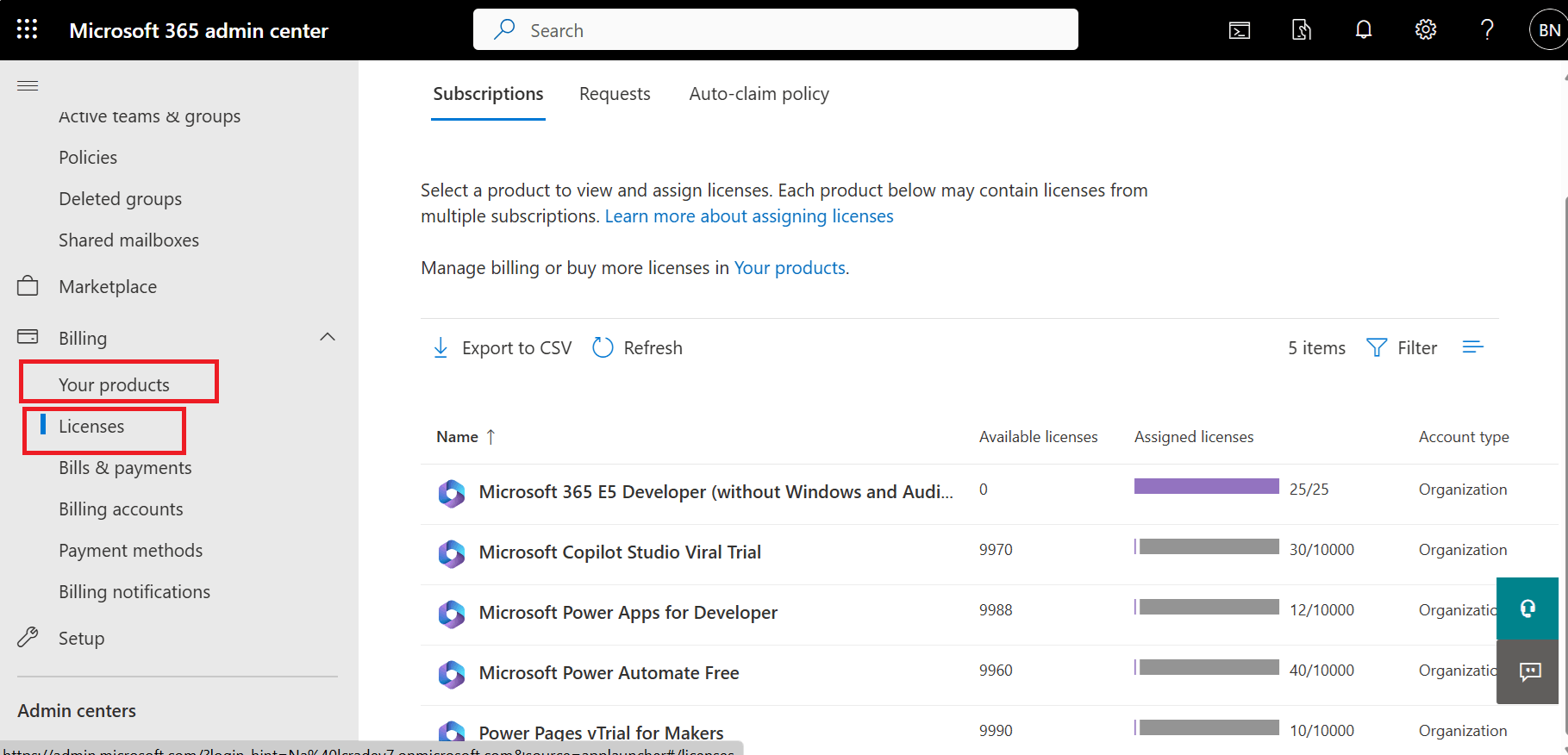
Task: Open Billing notifications in the sidebar
Action: pyautogui.click(x=134, y=592)
